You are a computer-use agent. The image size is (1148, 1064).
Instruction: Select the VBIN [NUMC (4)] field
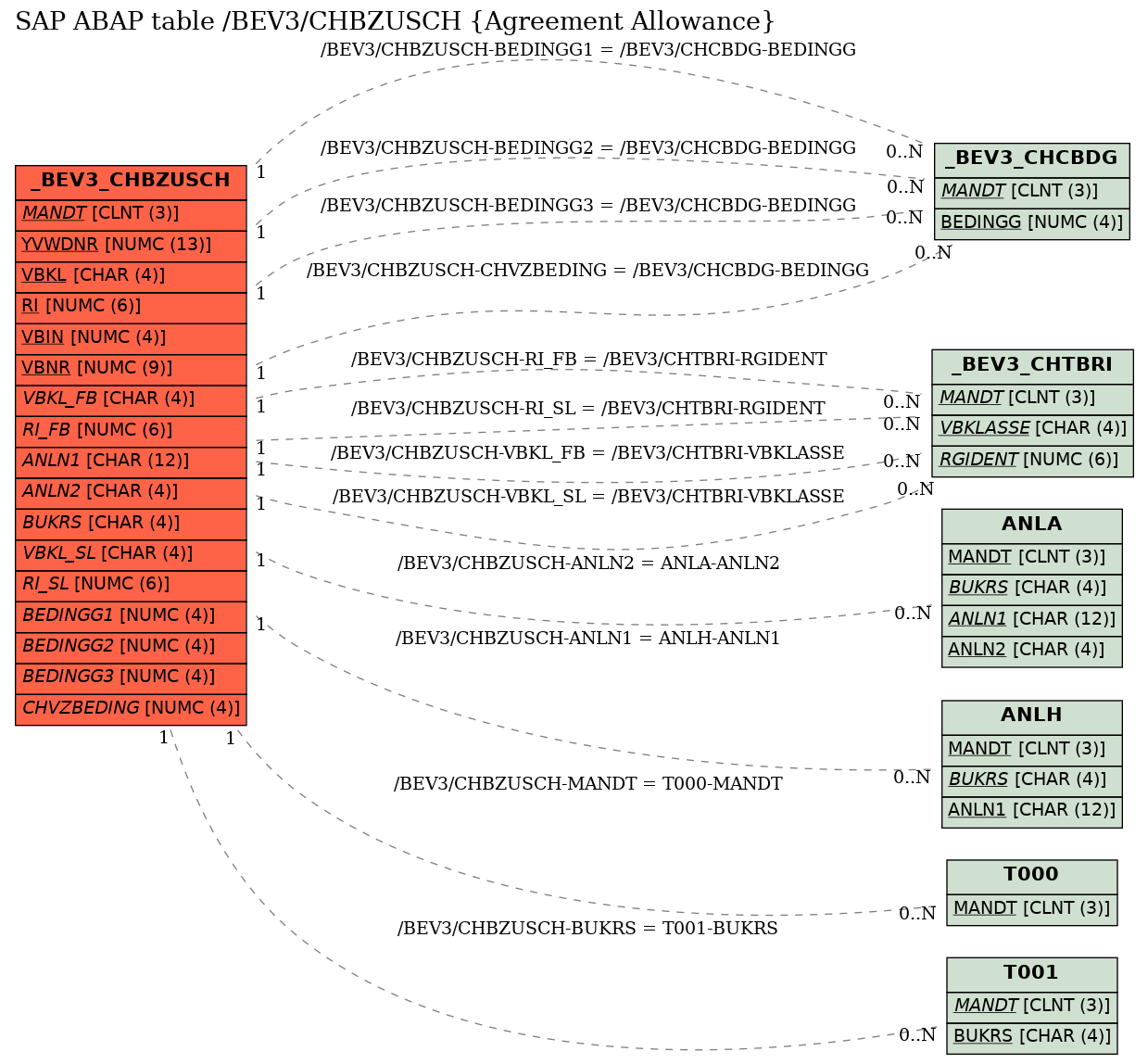click(x=131, y=338)
